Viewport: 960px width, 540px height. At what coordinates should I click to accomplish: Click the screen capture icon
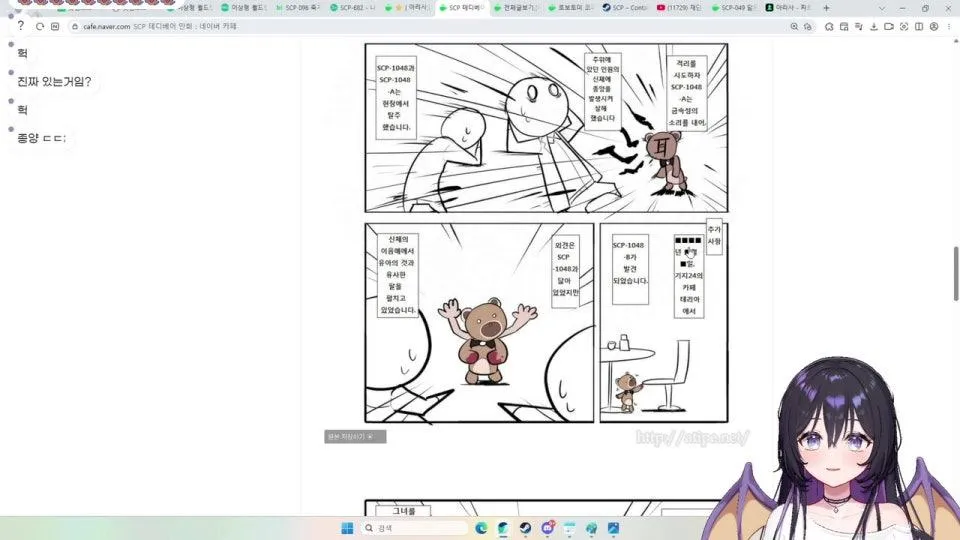click(x=904, y=26)
